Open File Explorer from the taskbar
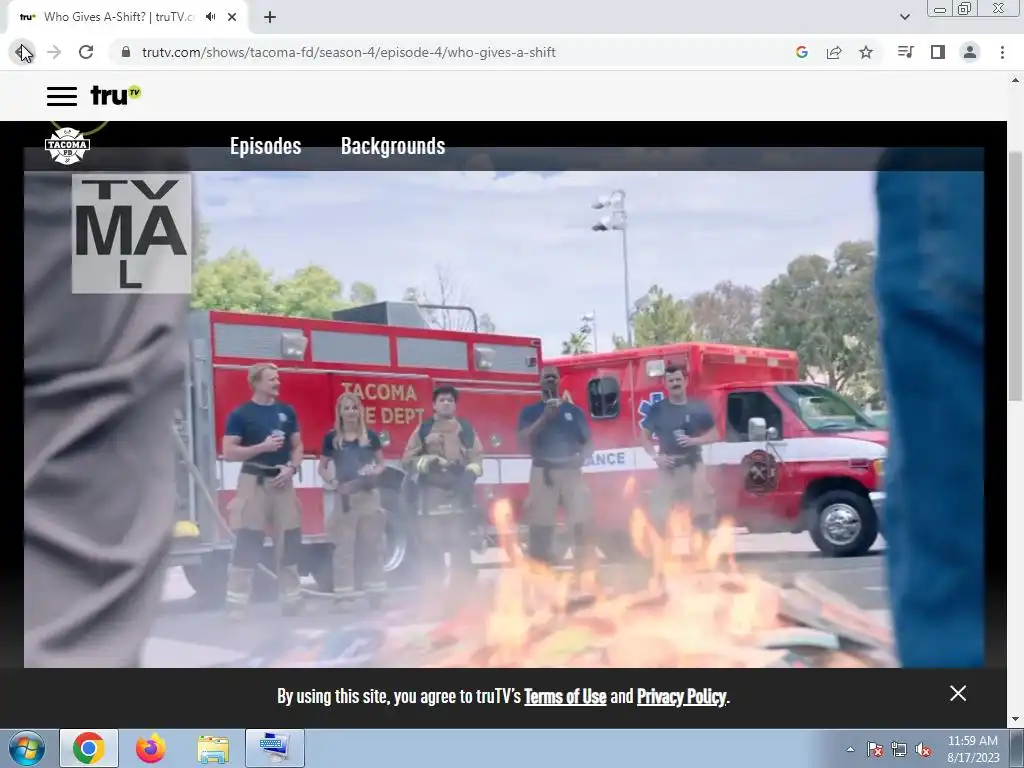1024x768 pixels. (213, 748)
